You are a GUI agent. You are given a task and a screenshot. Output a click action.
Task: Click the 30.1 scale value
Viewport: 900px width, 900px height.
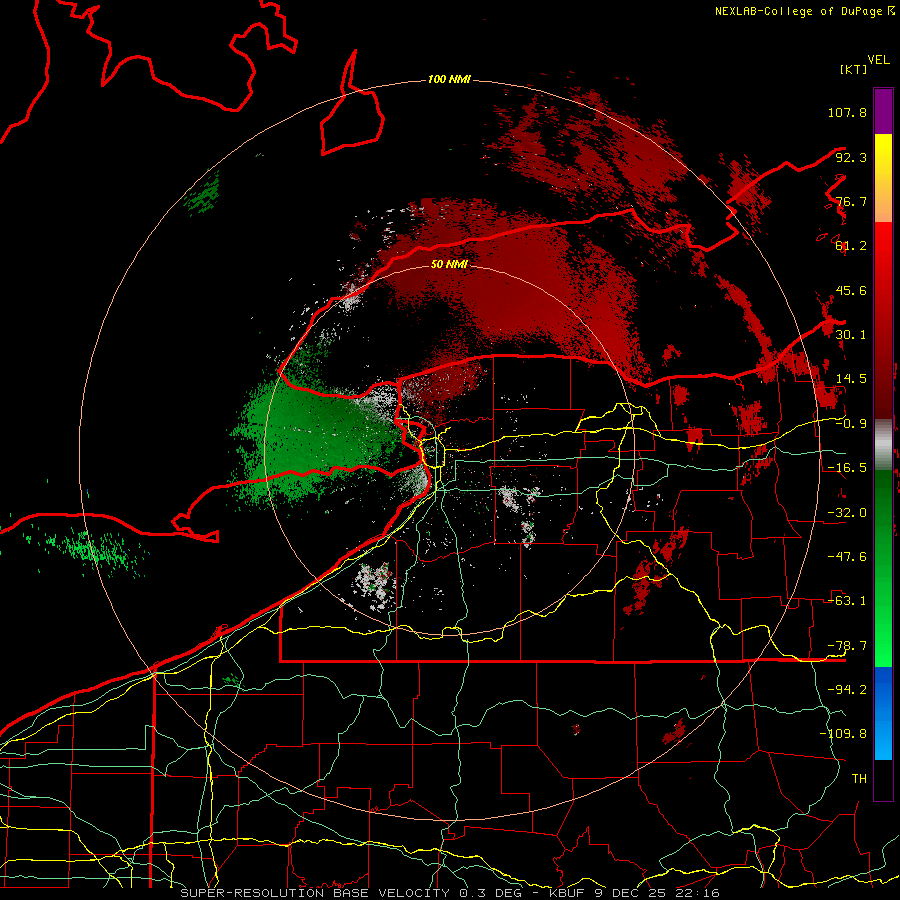(x=851, y=335)
